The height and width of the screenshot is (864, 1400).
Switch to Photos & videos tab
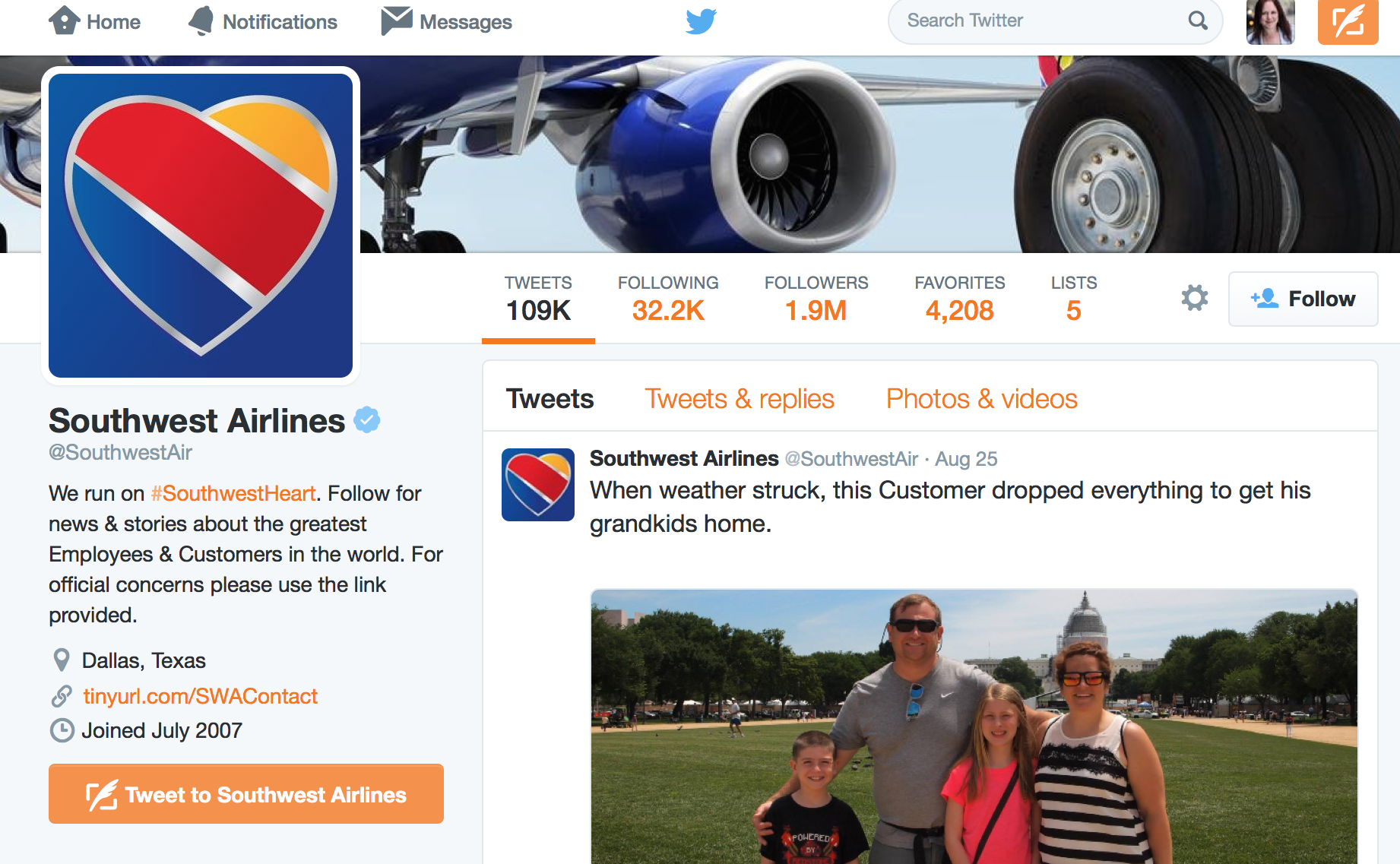click(x=981, y=399)
